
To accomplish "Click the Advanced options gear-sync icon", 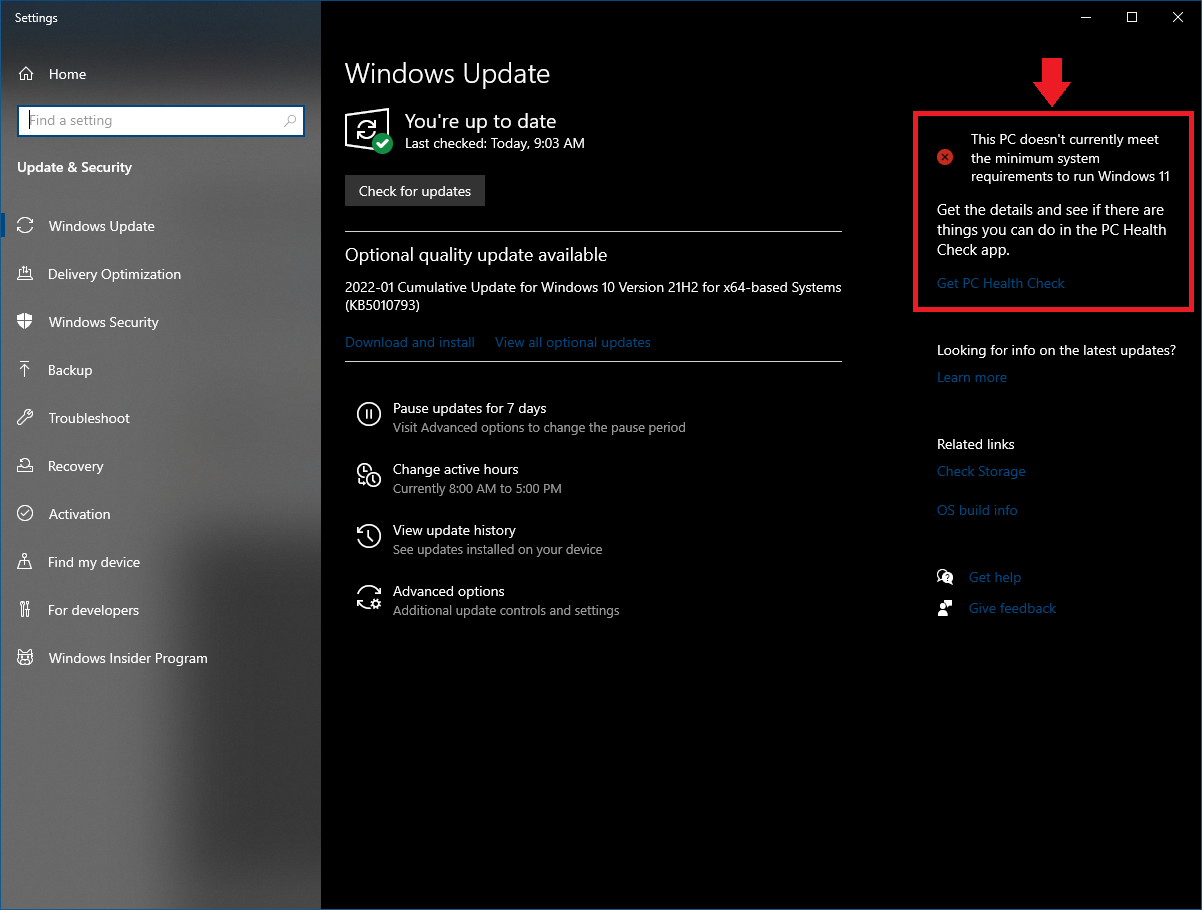I will click(x=368, y=597).
